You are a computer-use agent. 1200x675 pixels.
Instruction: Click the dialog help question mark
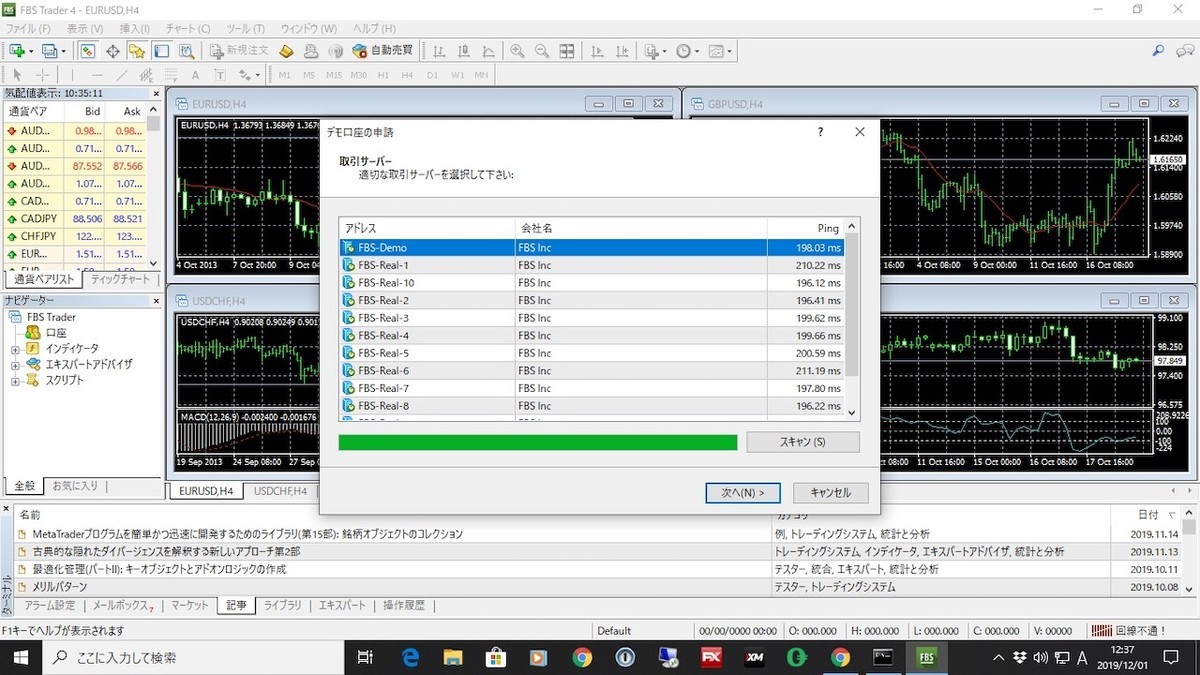click(x=821, y=132)
